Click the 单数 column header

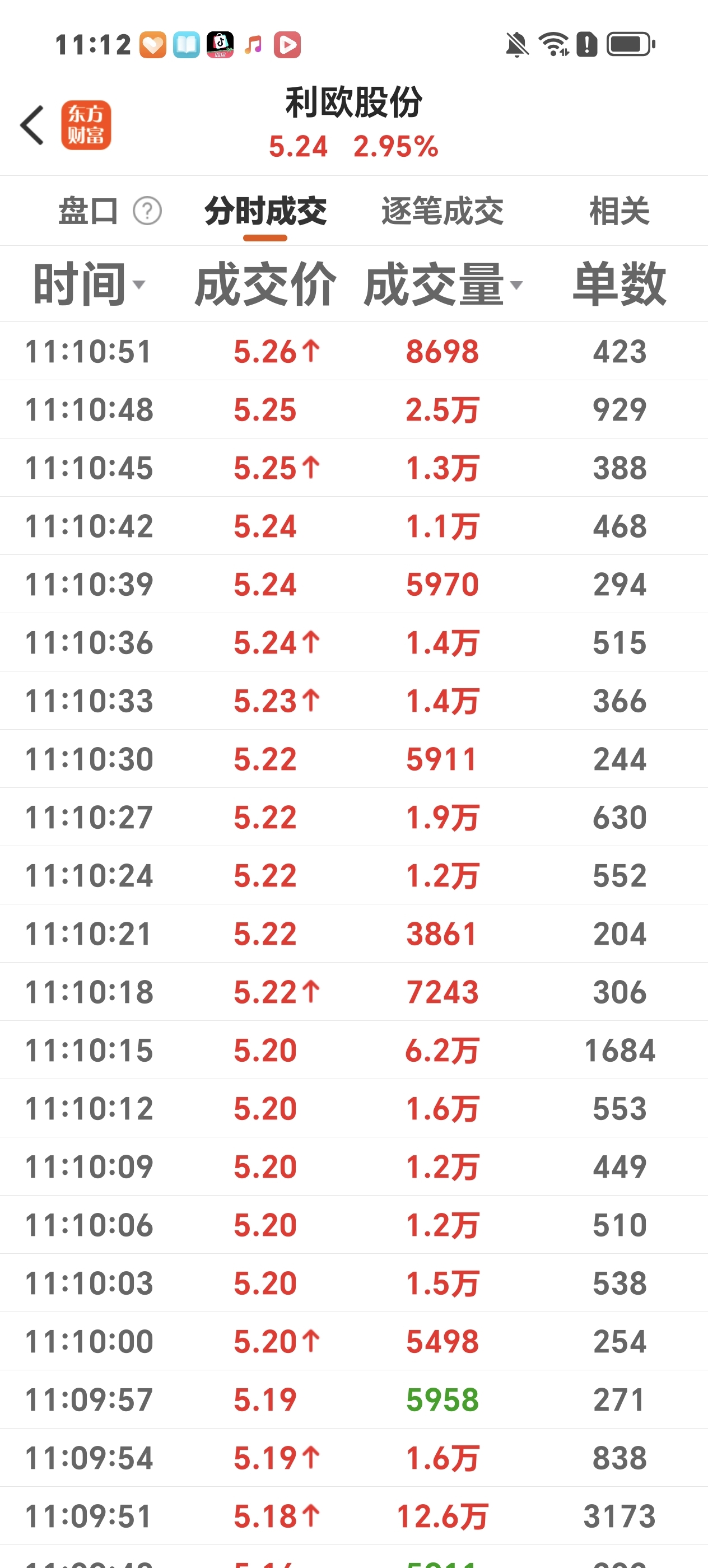619,284
